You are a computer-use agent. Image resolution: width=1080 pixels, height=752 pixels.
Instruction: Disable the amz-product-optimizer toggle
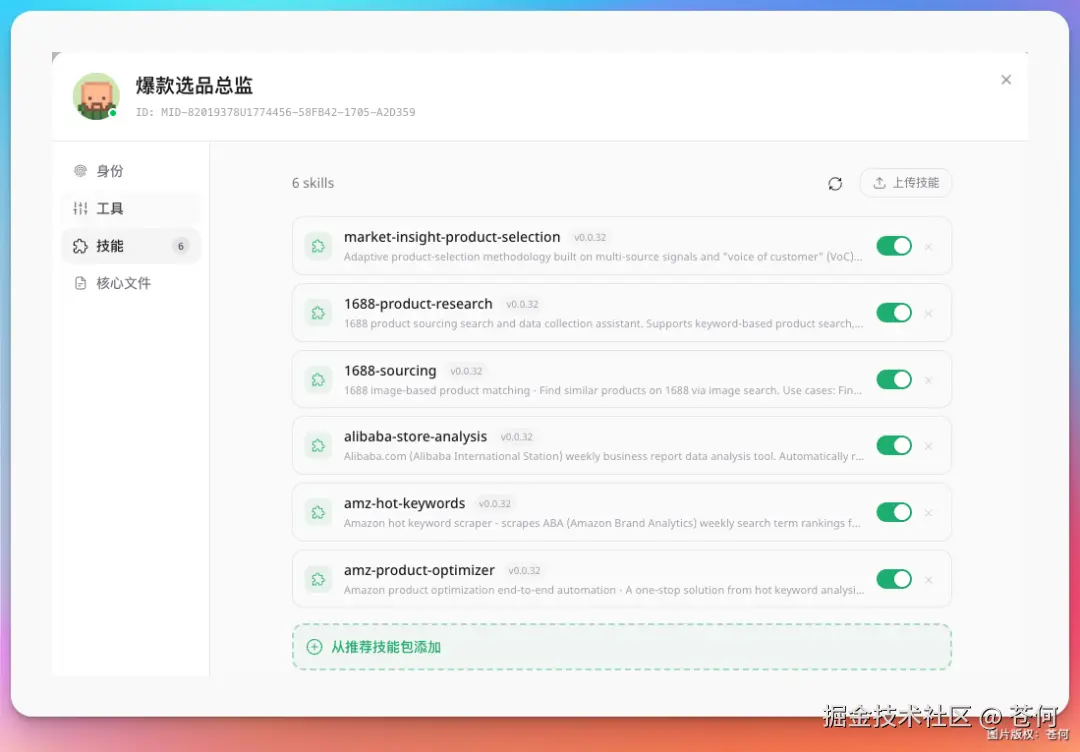point(894,579)
